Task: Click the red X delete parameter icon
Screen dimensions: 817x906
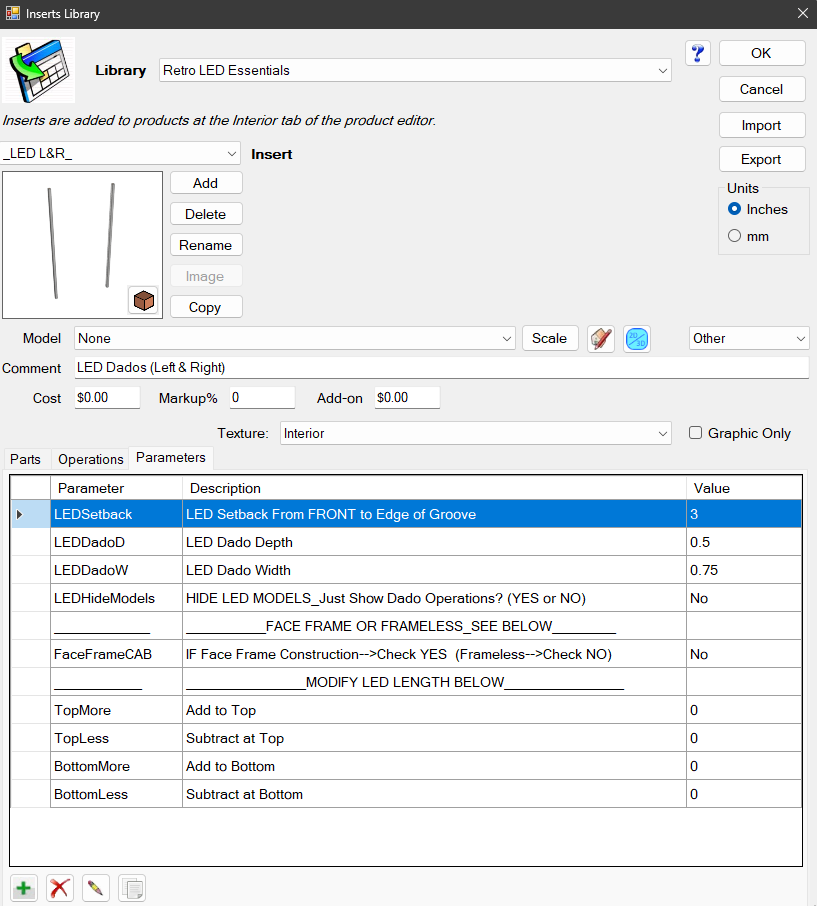Action: tap(60, 887)
